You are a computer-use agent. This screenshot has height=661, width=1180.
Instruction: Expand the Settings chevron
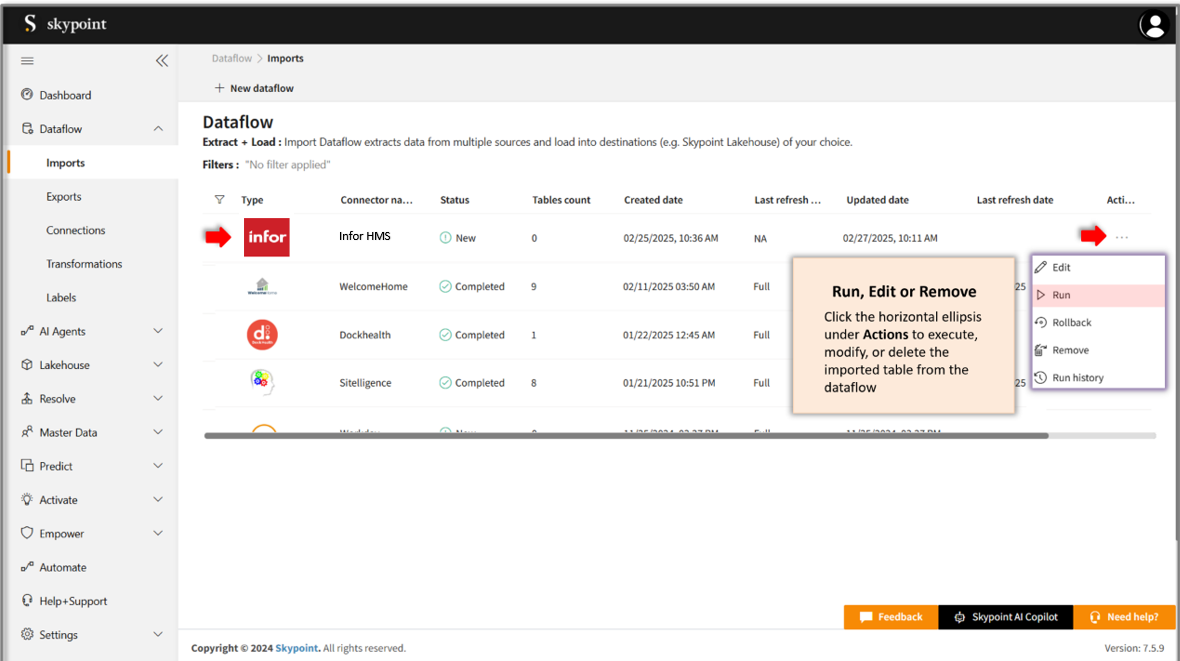click(158, 634)
